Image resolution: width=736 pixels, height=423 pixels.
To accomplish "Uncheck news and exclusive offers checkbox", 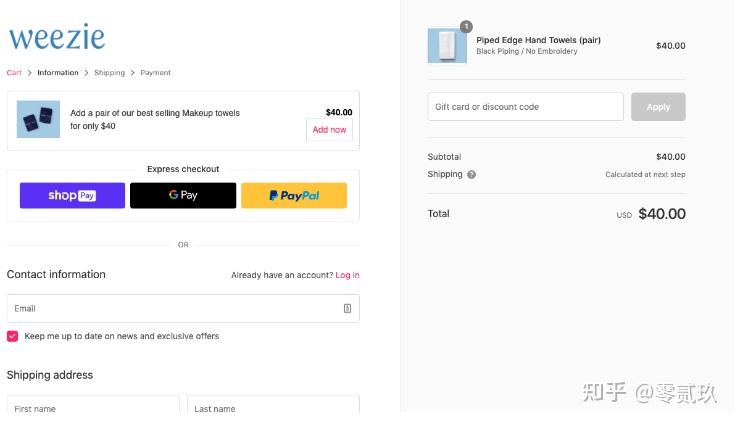I will tap(13, 336).
